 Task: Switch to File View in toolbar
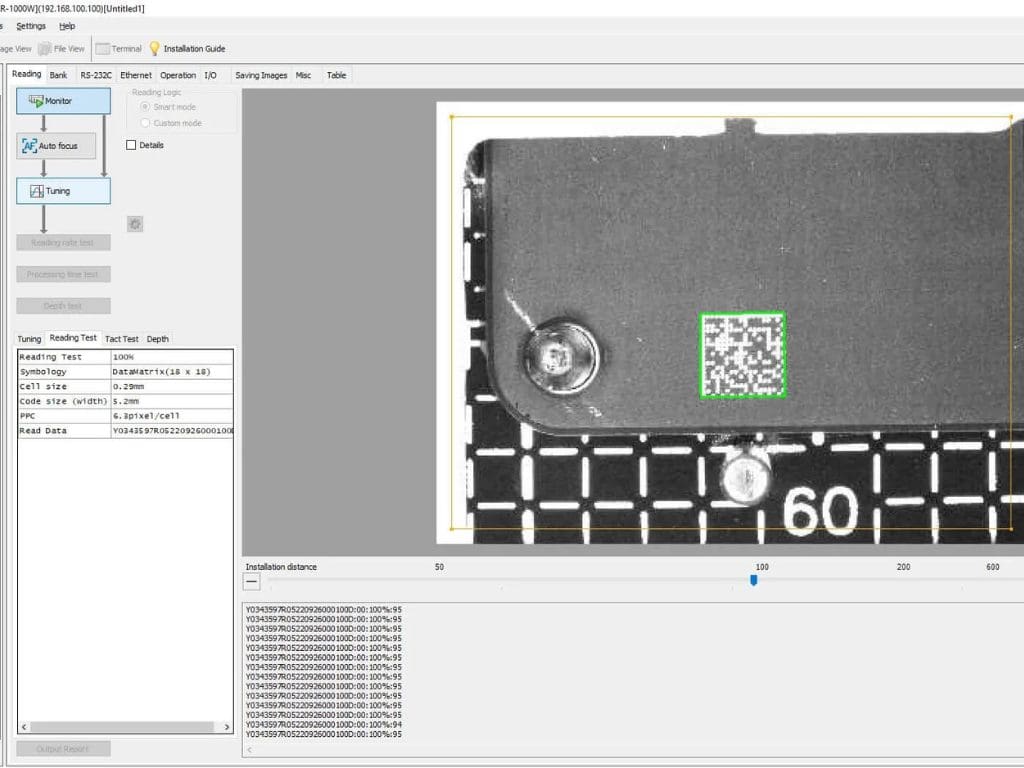61,48
